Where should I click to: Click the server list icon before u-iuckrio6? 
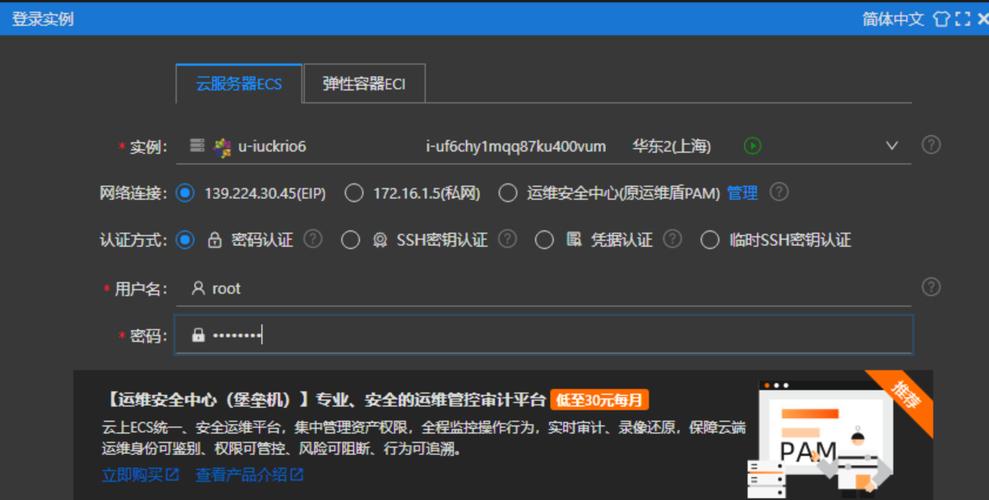197,146
